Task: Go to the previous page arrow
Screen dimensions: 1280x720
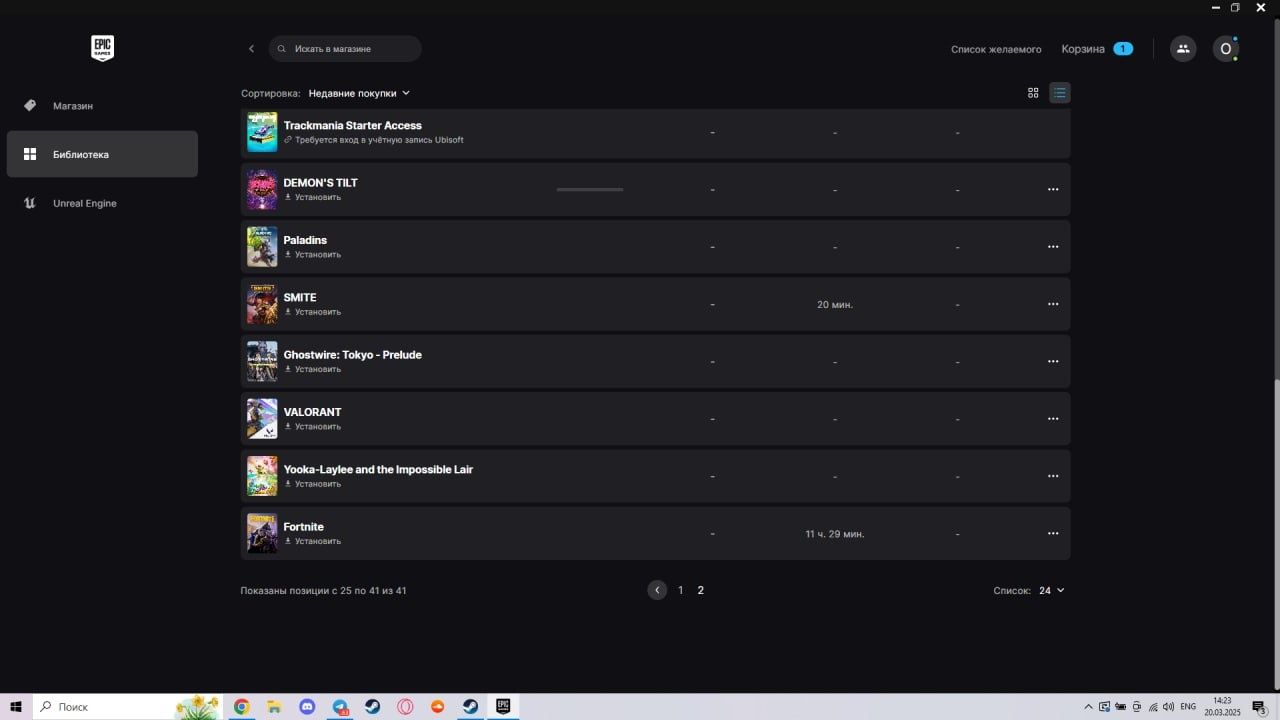Action: pos(657,590)
